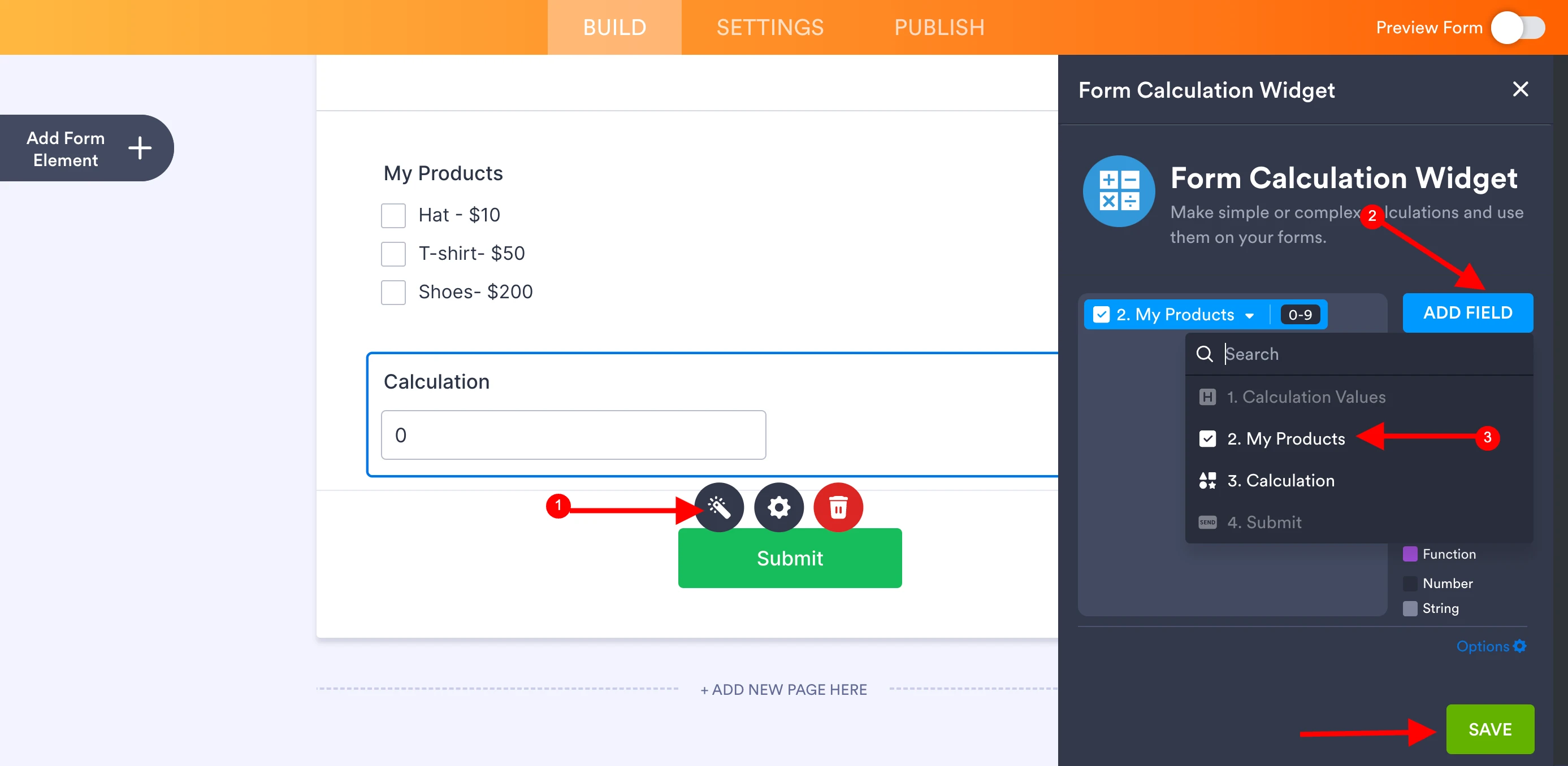Viewport: 1568px width, 766px height.
Task: Check the Hat - $10 product checkbox
Action: (393, 215)
